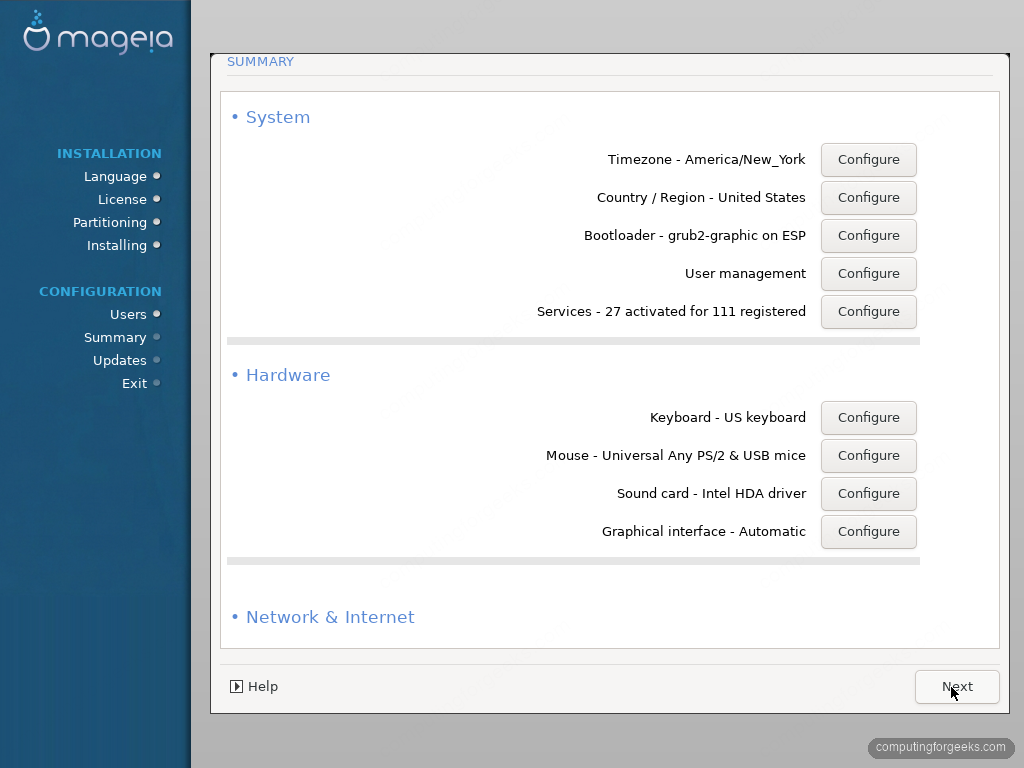
Task: Click the Graphical interface - Automatic label
Action: tap(704, 532)
